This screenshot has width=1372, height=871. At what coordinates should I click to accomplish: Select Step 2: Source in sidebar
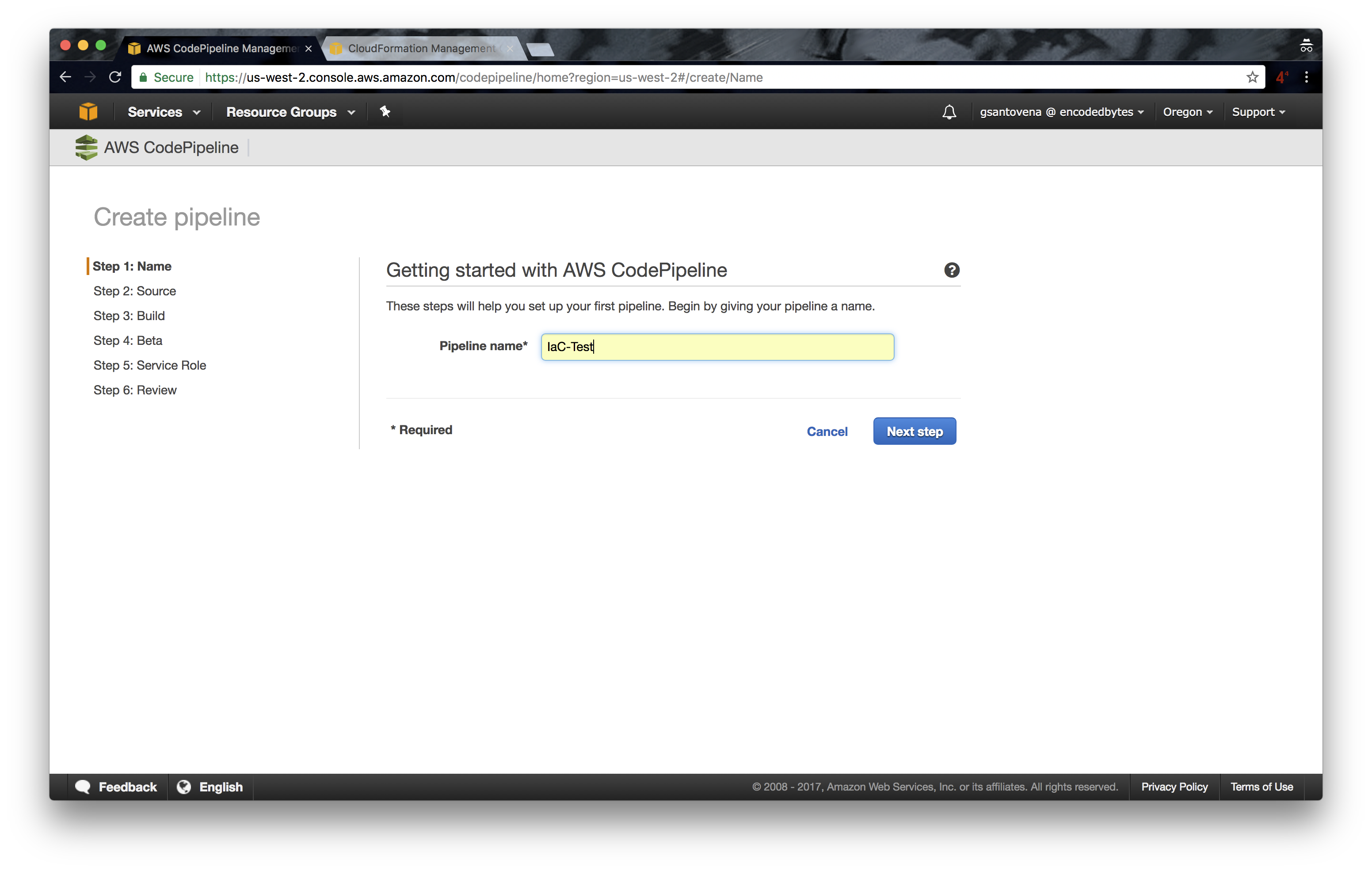point(134,291)
